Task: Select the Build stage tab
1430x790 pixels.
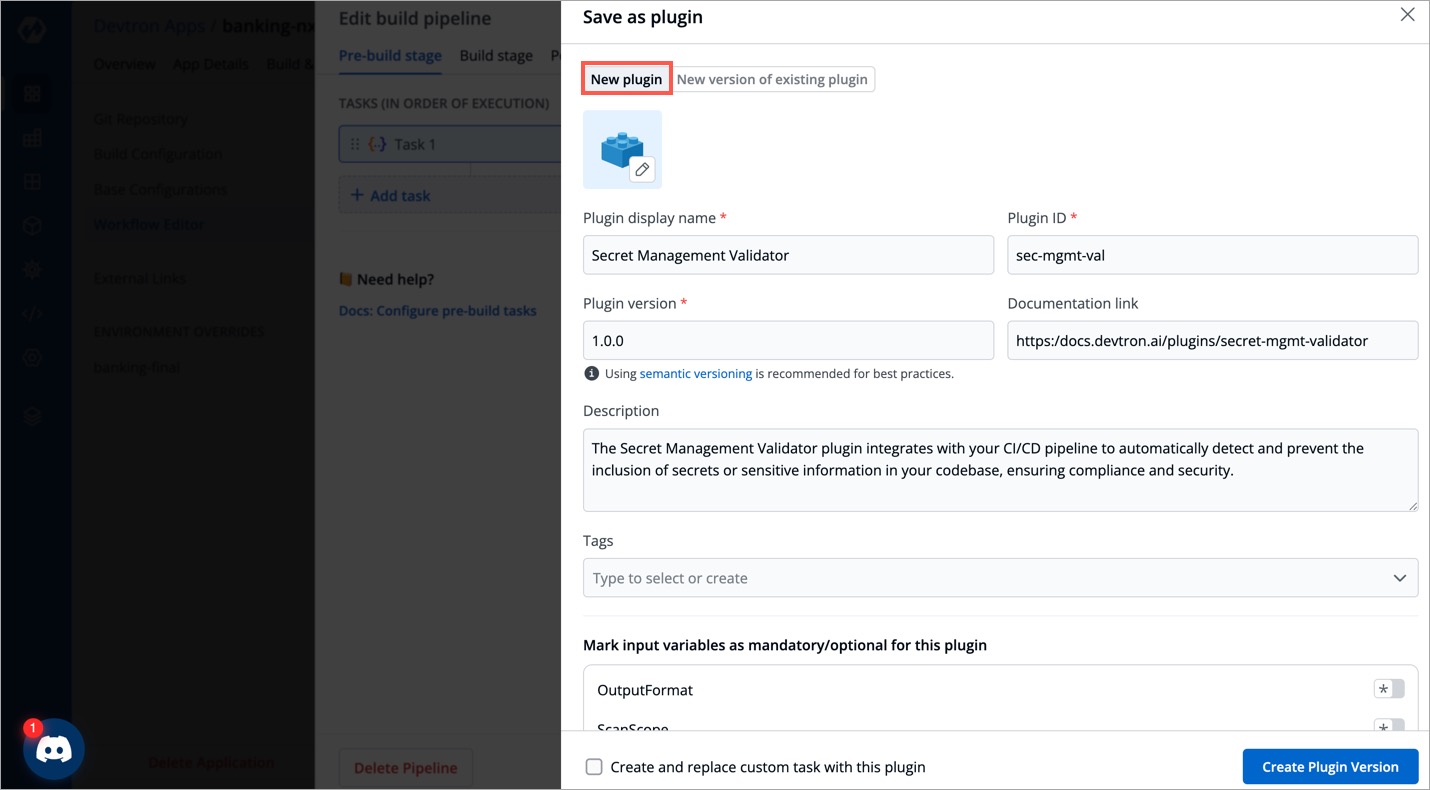Action: pyautogui.click(x=495, y=55)
